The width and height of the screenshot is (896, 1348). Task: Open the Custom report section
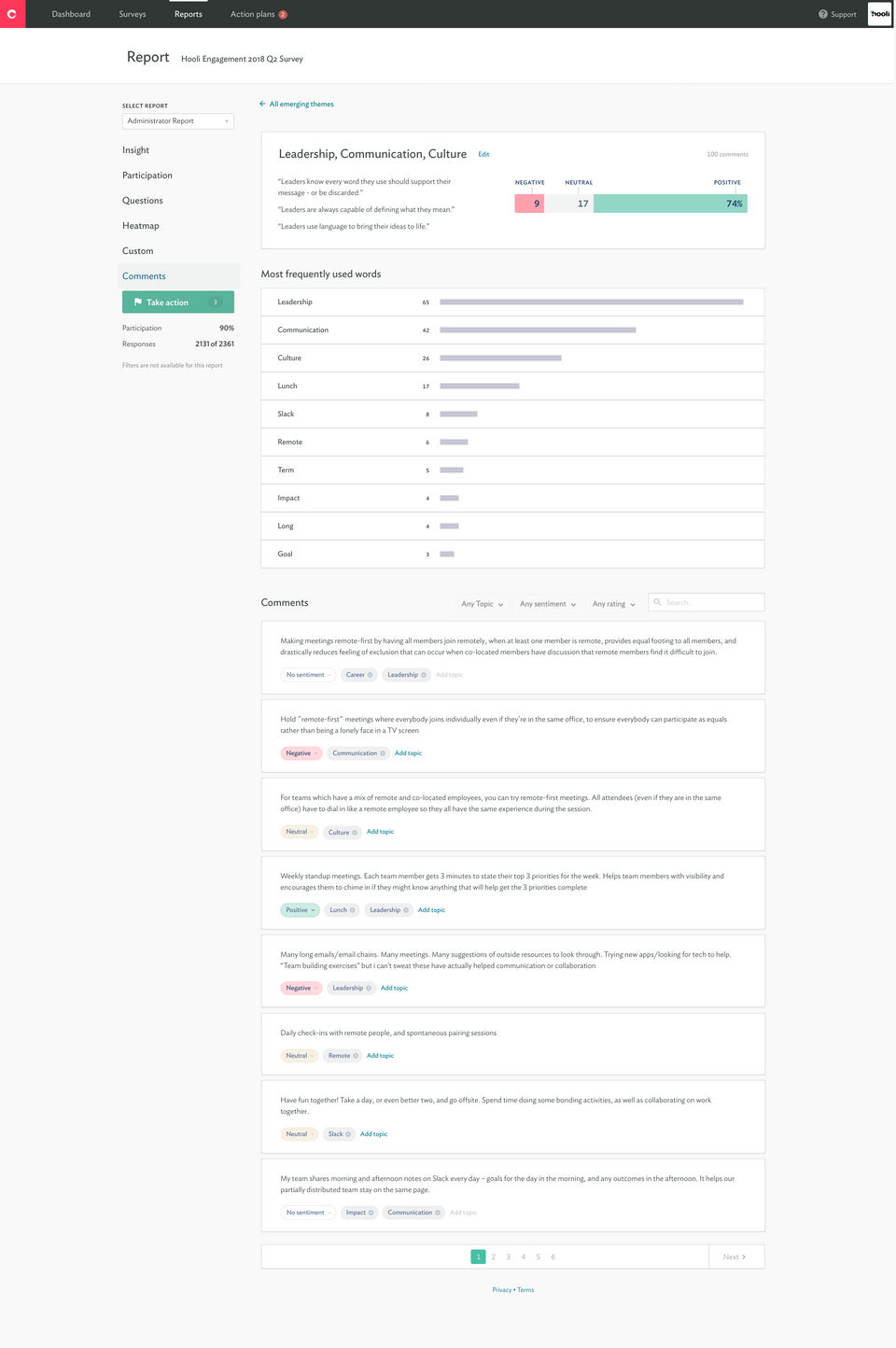point(138,251)
